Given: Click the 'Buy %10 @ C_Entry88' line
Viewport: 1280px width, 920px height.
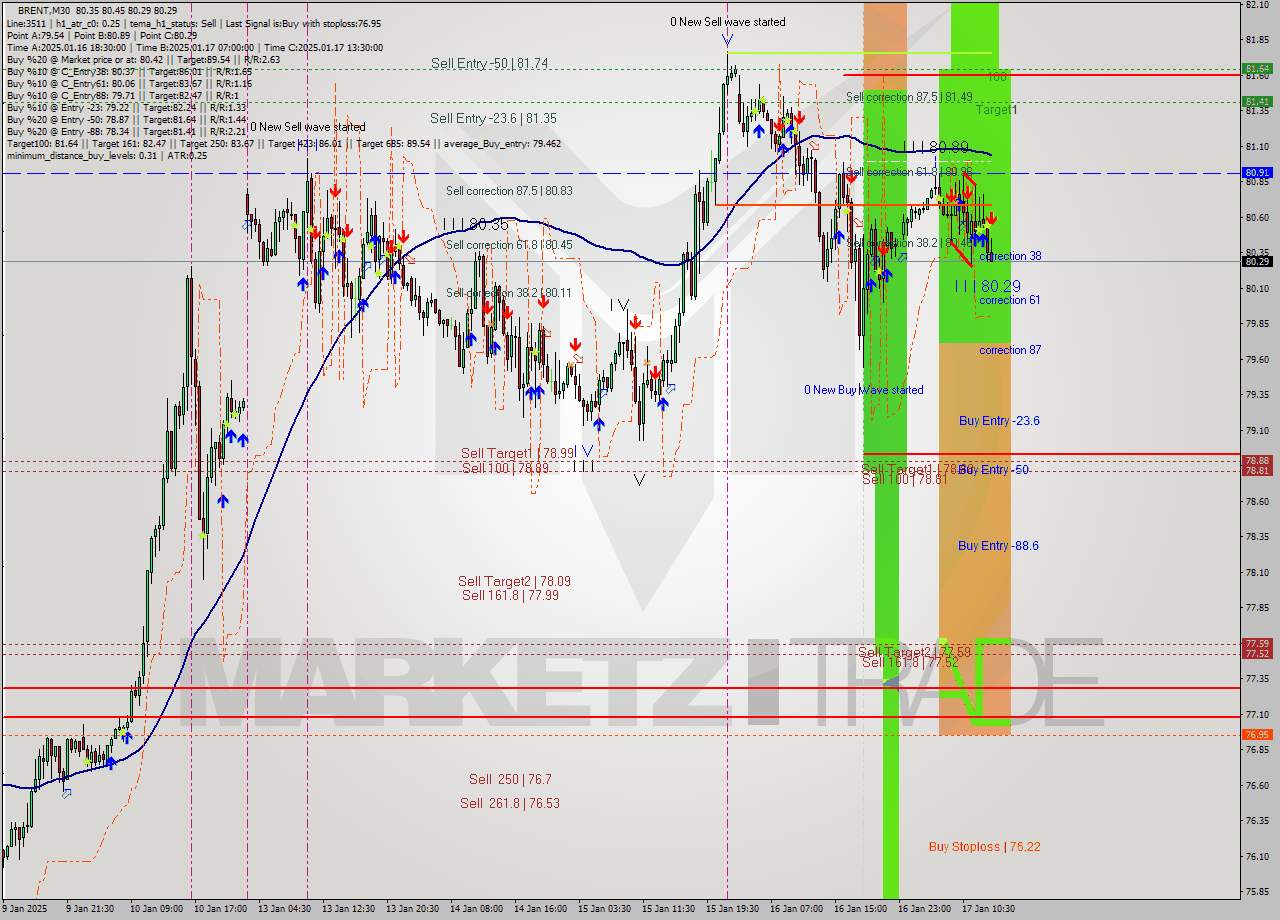Looking at the screenshot, I should point(123,95).
